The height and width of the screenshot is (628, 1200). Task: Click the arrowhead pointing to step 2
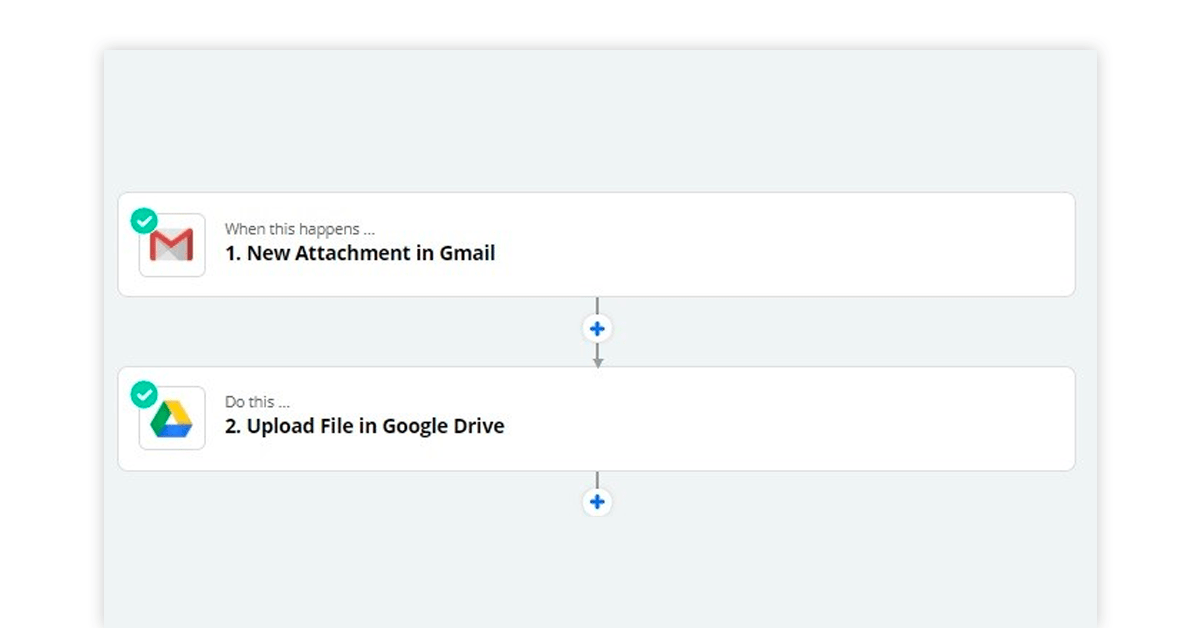pyautogui.click(x=597, y=362)
